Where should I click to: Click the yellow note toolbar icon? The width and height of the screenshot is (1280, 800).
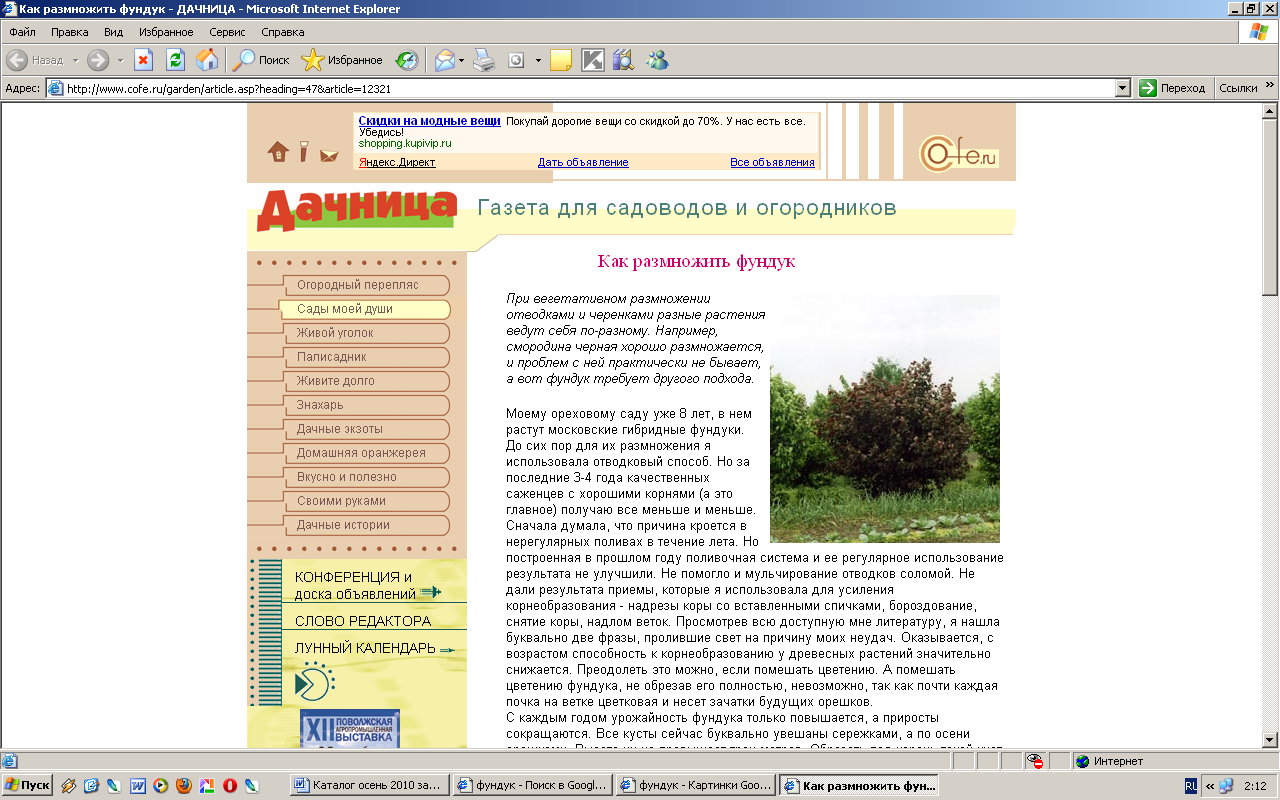coord(560,60)
